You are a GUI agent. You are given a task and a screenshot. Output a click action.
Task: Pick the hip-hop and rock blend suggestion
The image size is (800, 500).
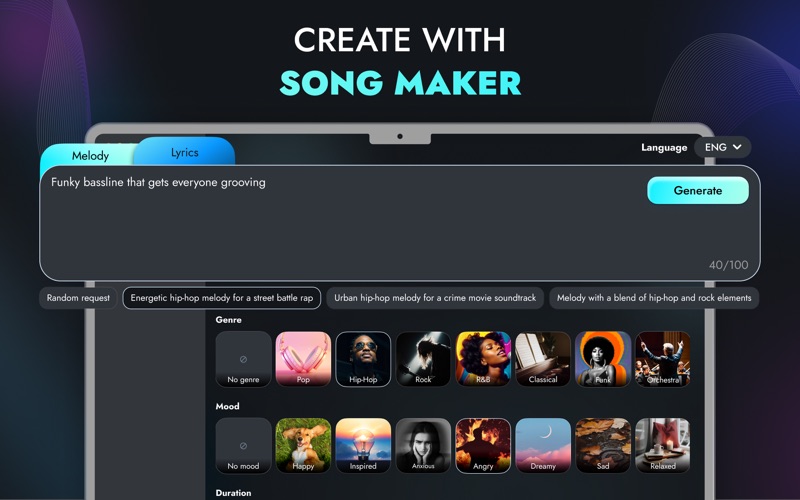[654, 298]
